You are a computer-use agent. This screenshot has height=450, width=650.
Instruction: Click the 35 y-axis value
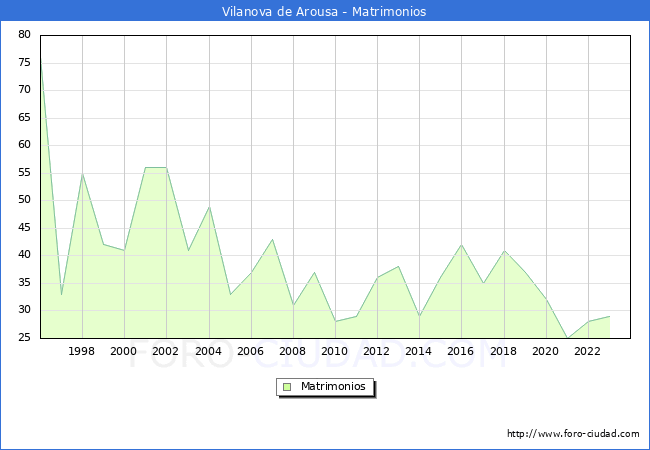tap(24, 283)
